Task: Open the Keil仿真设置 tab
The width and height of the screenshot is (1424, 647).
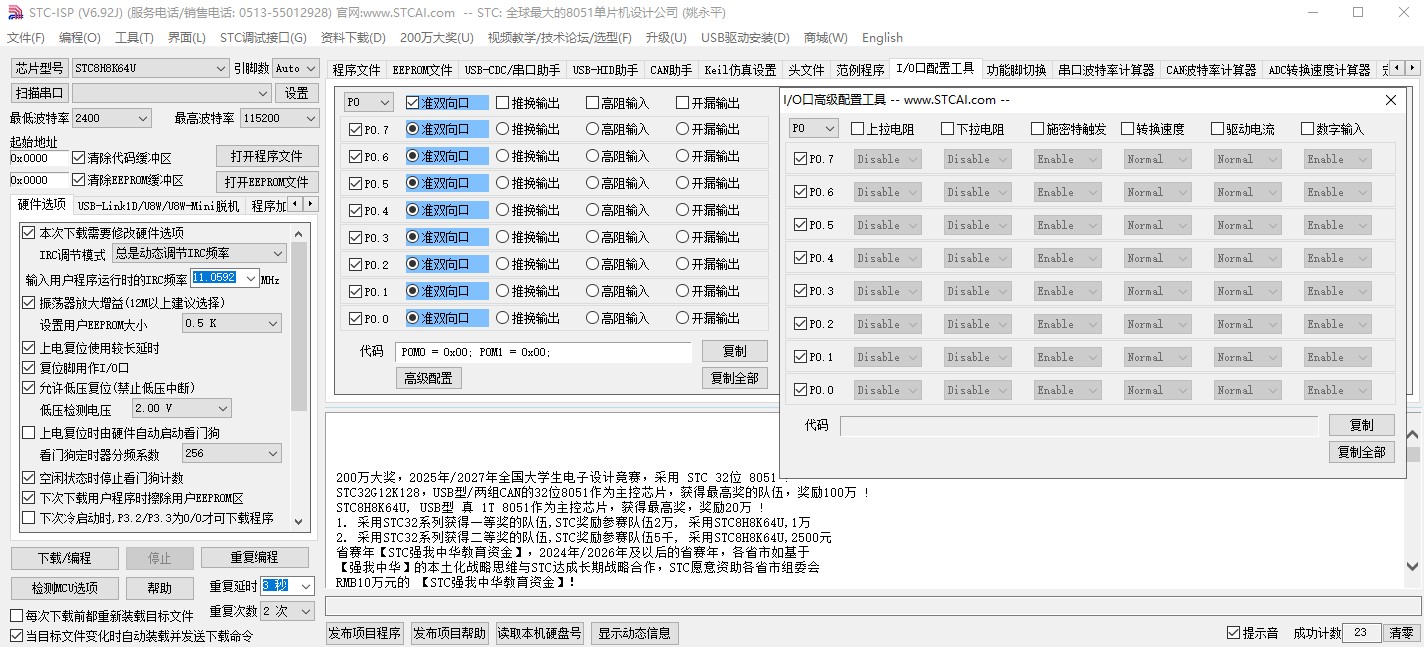Action: tap(740, 70)
